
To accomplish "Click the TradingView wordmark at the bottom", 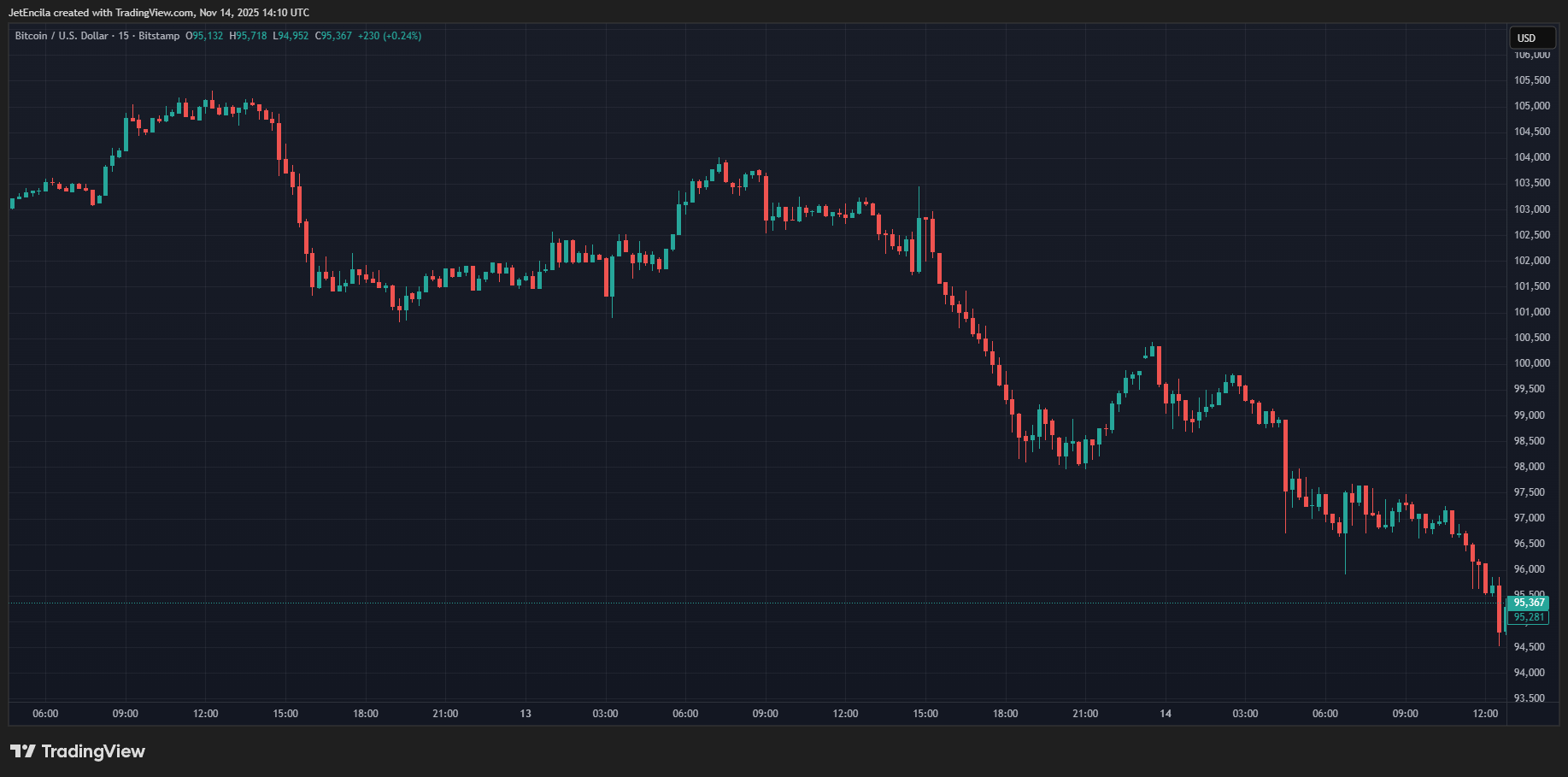I will click(93, 751).
